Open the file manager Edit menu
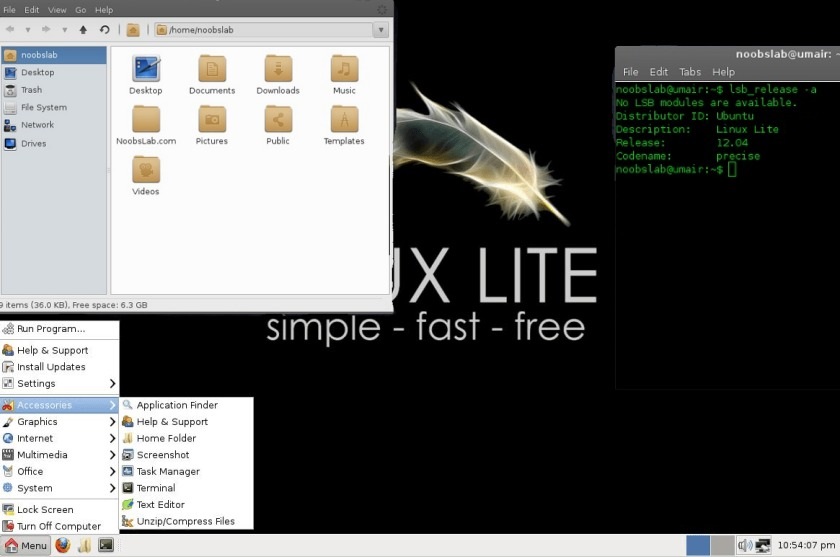 32,10
